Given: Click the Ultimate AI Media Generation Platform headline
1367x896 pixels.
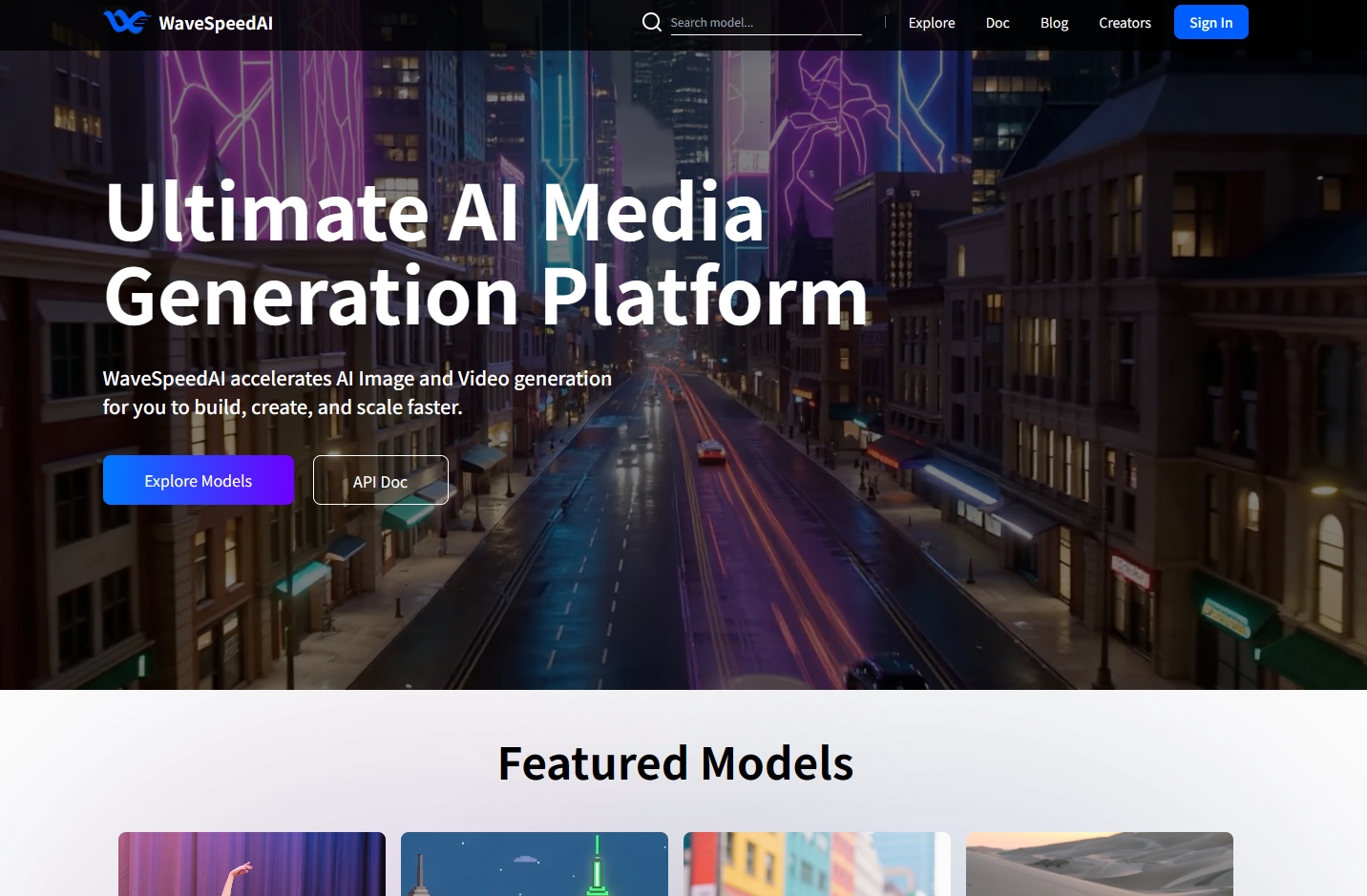Looking at the screenshot, I should [486, 254].
